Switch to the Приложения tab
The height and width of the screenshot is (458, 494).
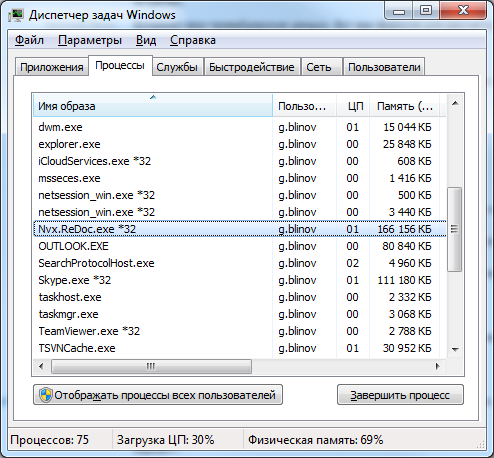[x=52, y=67]
